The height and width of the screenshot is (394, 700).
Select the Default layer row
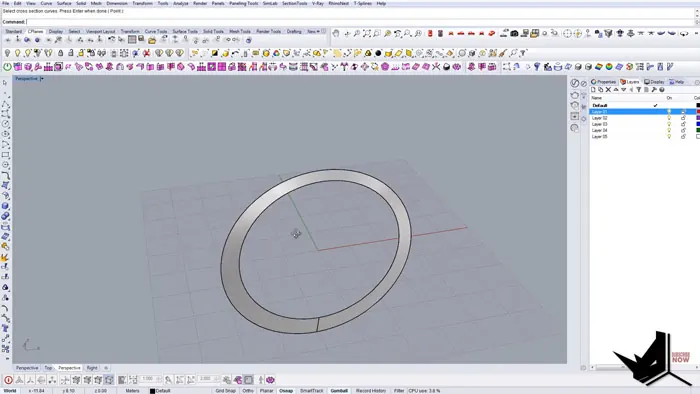[x=645, y=105]
